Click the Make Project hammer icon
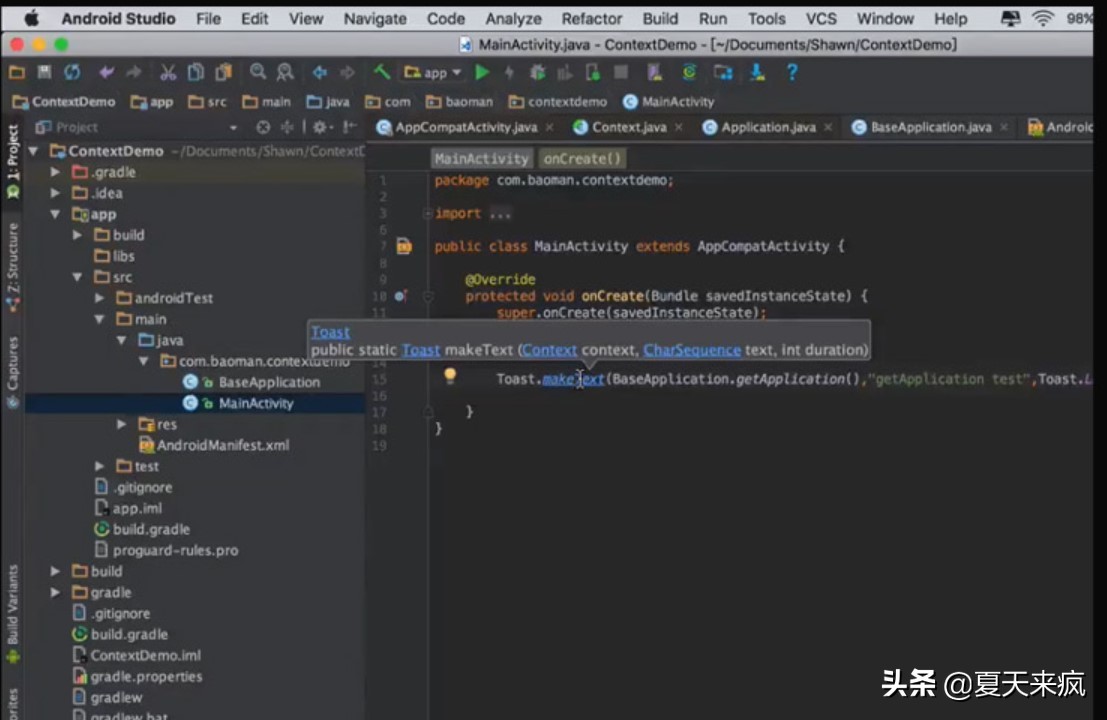Viewport: 1107px width, 720px height. click(x=381, y=72)
